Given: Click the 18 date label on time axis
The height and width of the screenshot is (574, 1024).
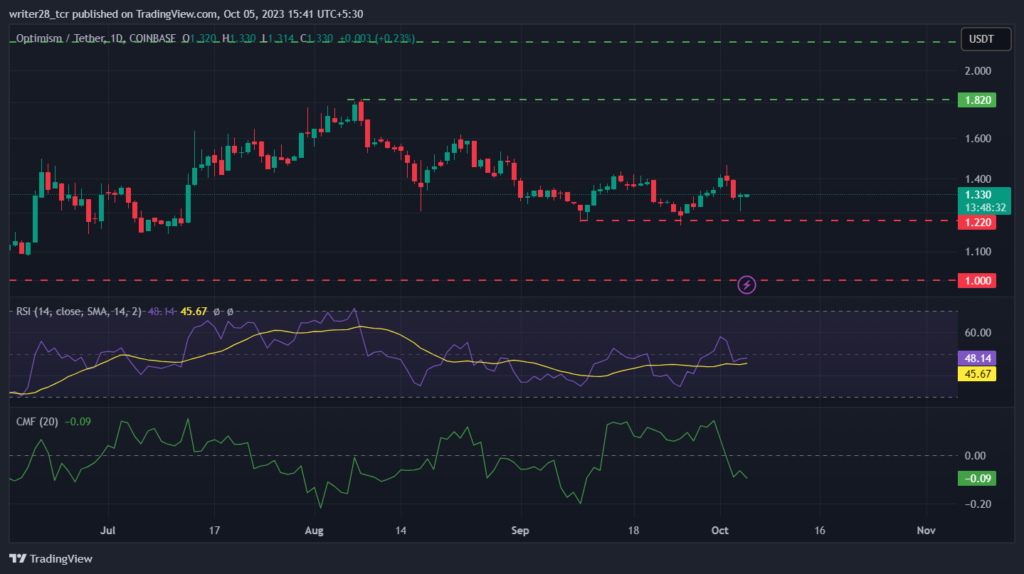Looking at the screenshot, I should coord(633,530).
